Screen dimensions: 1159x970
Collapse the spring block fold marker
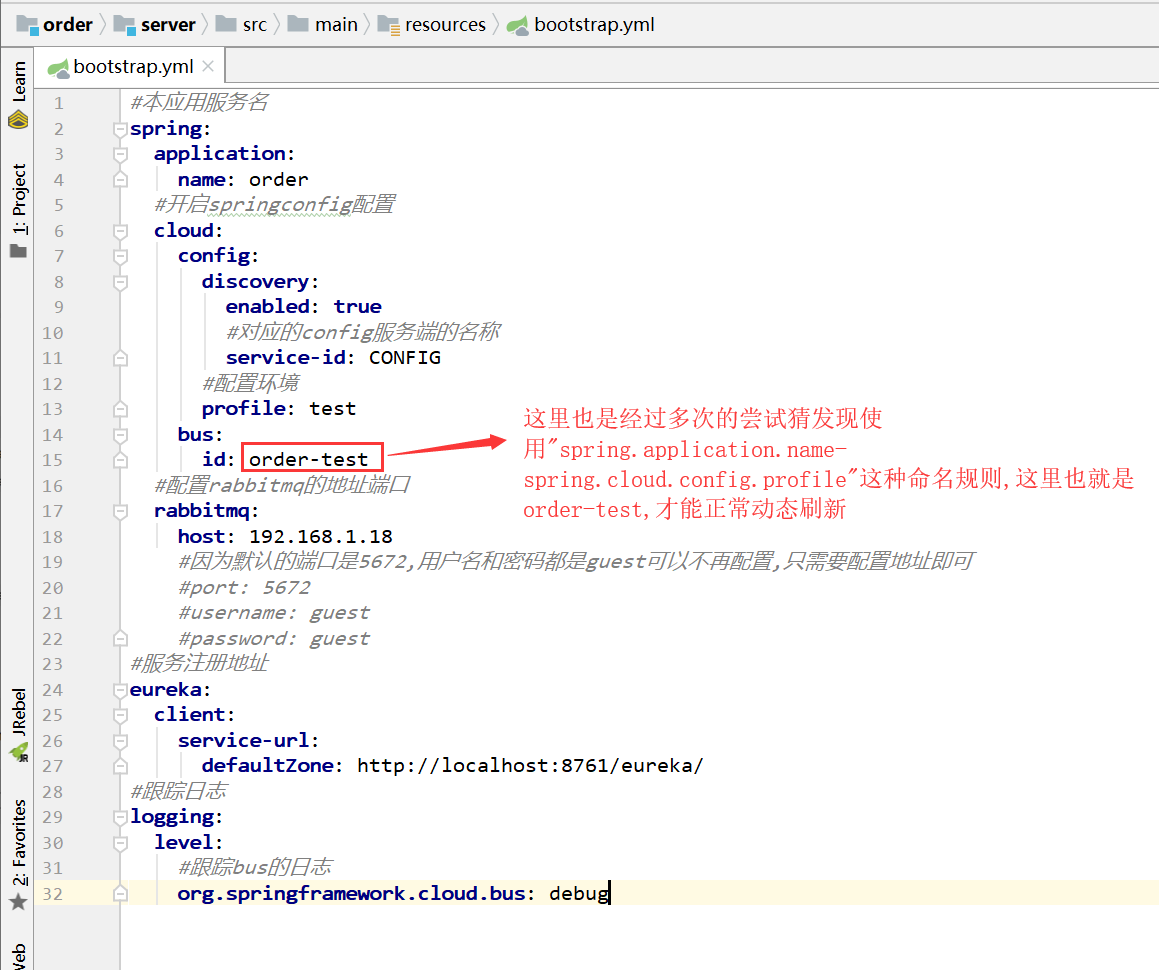[x=120, y=129]
